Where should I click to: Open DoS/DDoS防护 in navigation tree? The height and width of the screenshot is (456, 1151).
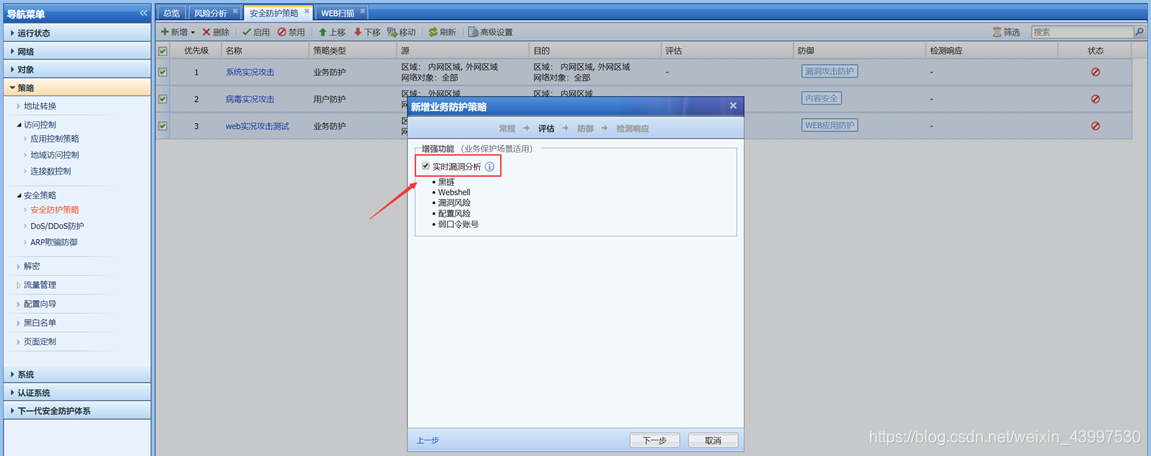pyautogui.click(x=57, y=226)
